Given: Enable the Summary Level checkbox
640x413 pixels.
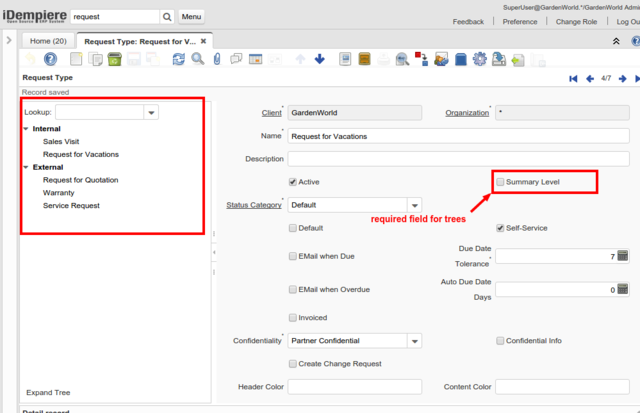Looking at the screenshot, I should tap(500, 182).
